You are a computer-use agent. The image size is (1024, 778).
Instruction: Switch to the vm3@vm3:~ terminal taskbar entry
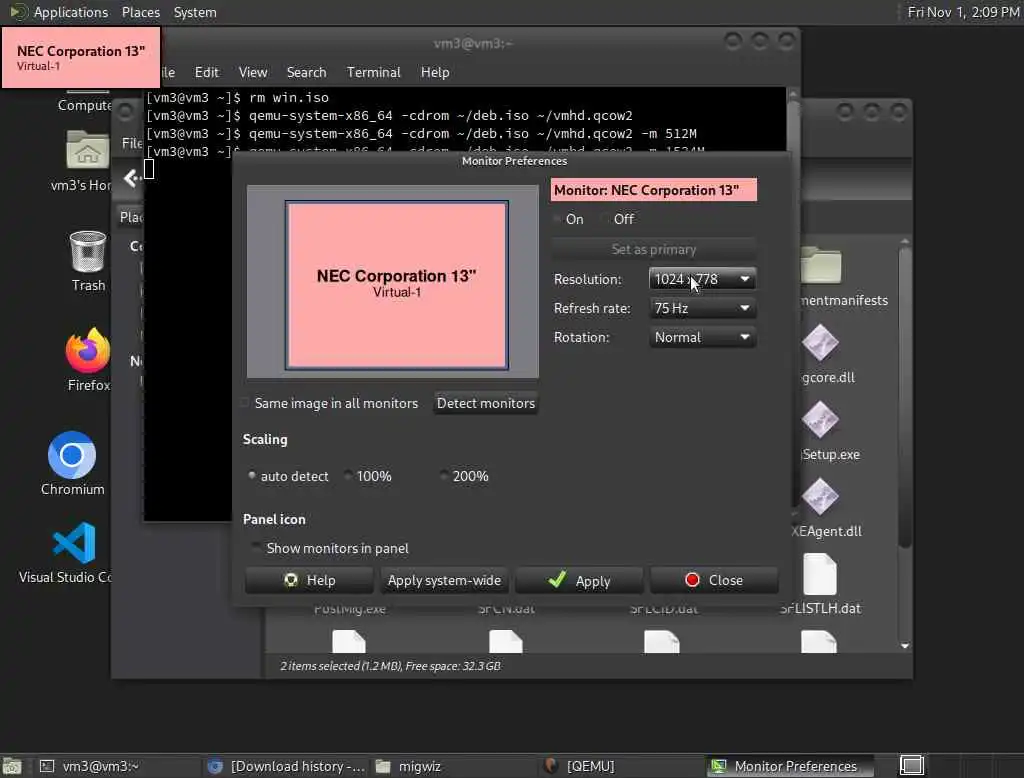pyautogui.click(x=118, y=766)
